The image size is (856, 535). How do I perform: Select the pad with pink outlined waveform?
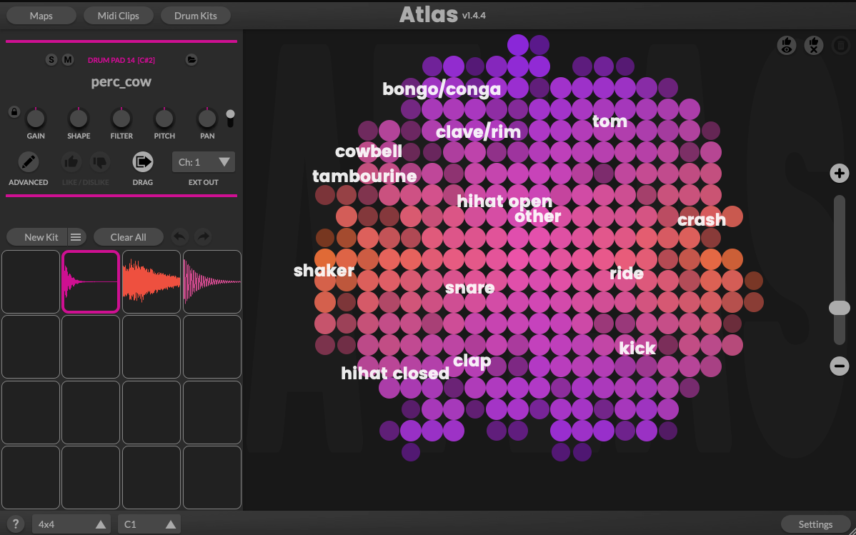[91, 282]
